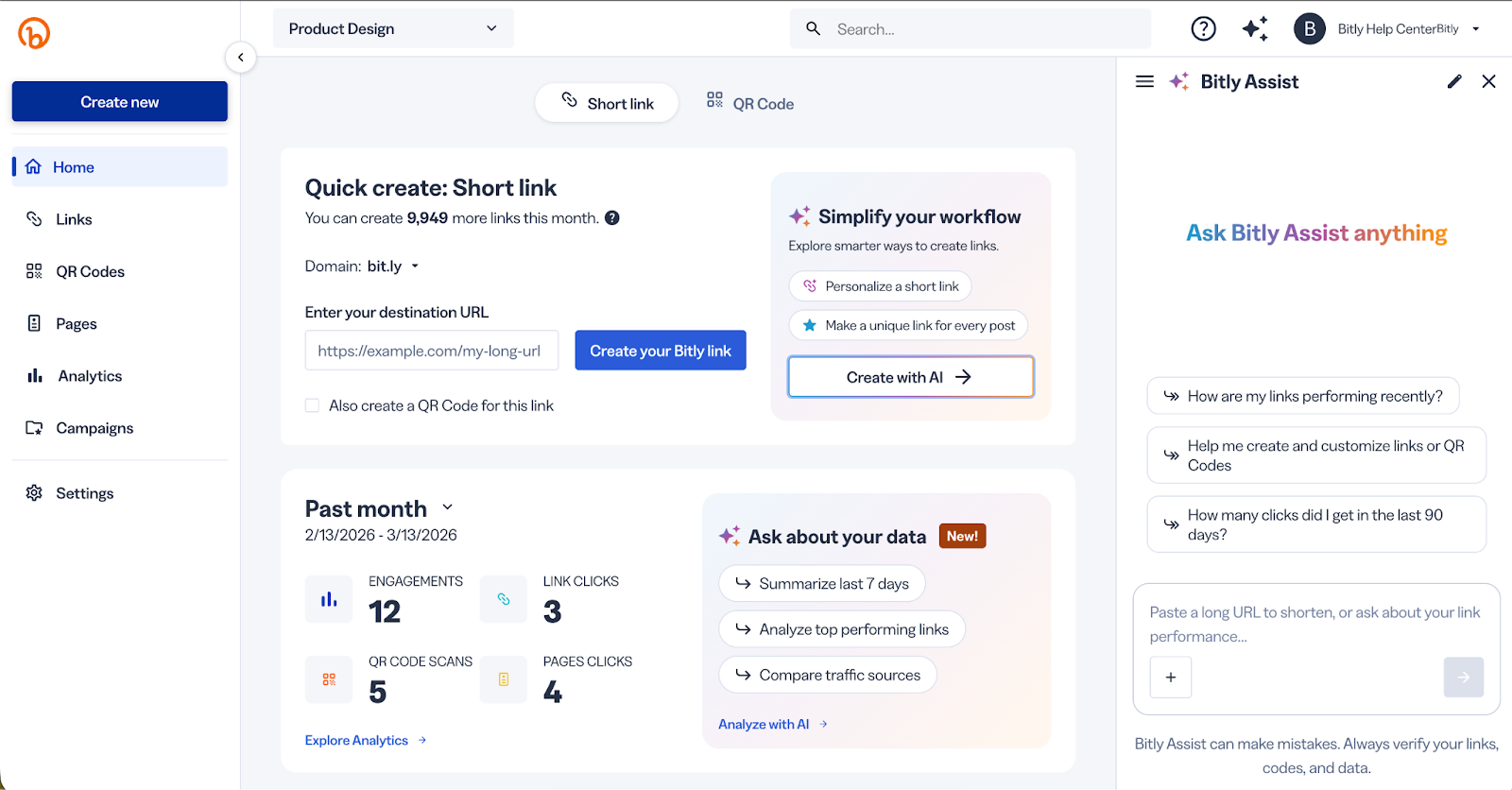Click the Pages Clicks page icon tile
Screen dimensions: 1512x790
click(x=504, y=679)
